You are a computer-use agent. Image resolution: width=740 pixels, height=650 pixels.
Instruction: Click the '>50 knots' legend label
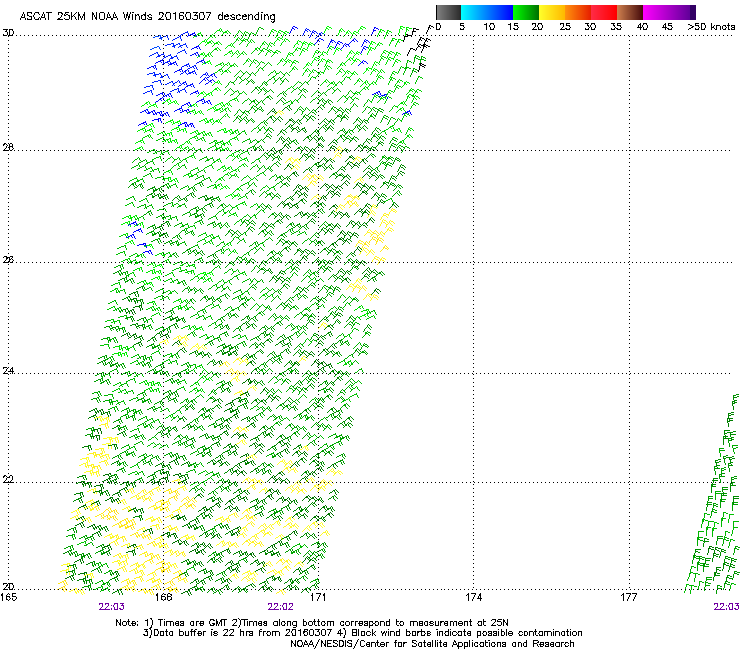pos(711,27)
